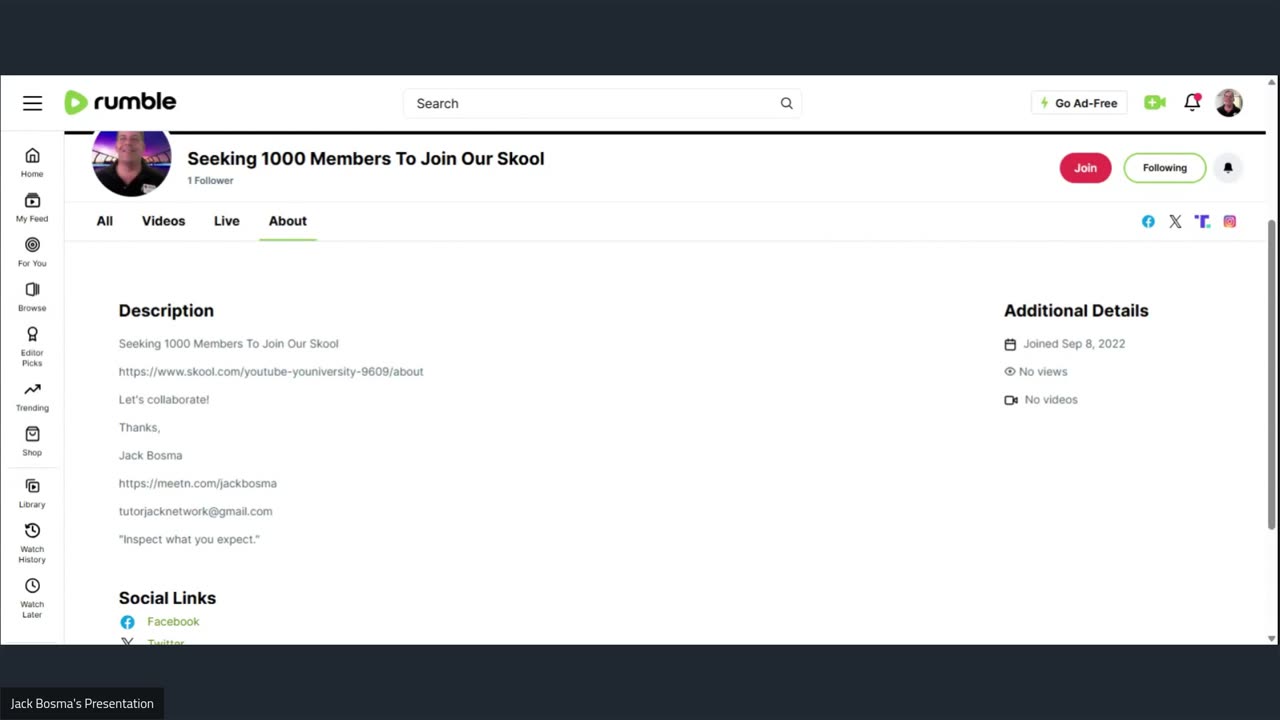Click the Truth Social icon beside the tabs
1280x720 pixels.
(1202, 222)
